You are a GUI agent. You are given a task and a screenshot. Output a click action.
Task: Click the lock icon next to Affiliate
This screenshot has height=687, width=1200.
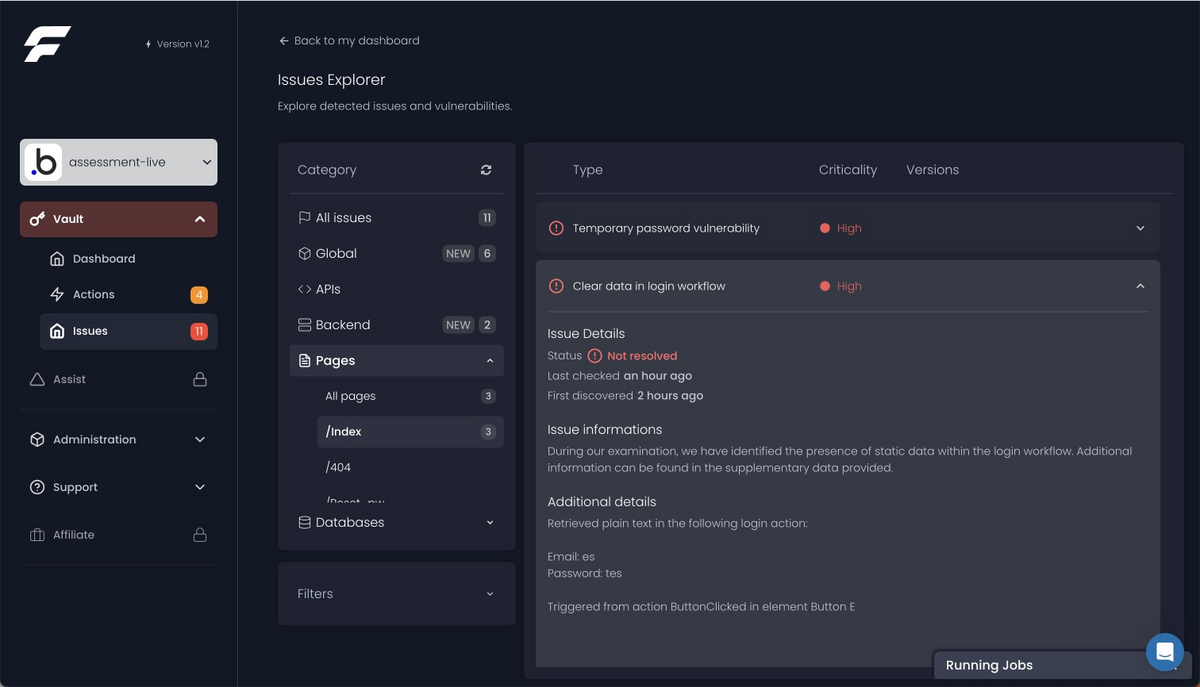click(200, 535)
